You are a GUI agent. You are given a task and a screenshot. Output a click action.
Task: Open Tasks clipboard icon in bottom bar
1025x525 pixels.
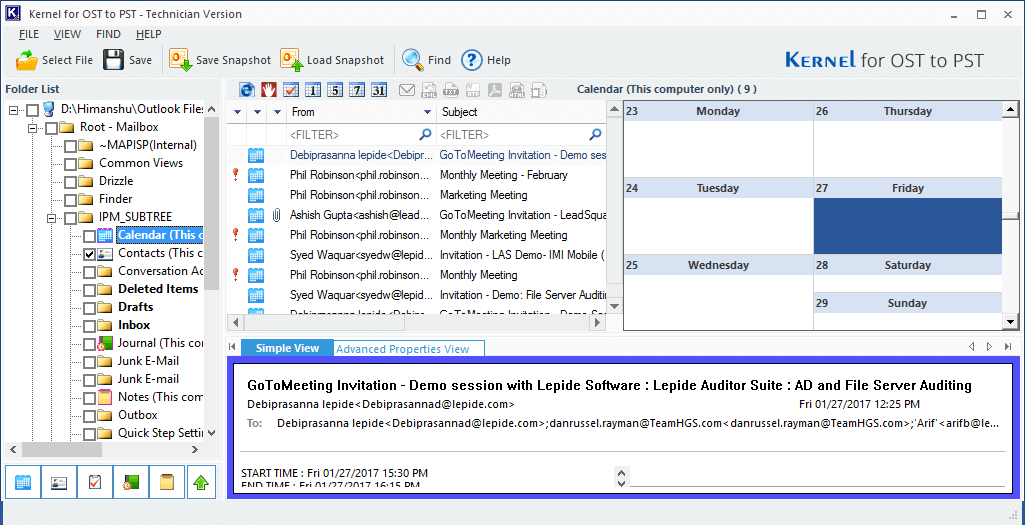pyautogui.click(x=95, y=483)
